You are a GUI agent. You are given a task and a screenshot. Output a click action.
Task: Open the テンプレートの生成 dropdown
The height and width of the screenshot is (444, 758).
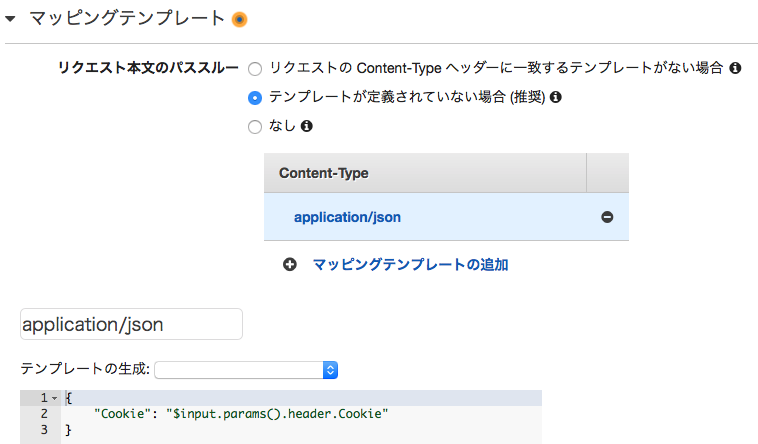tap(247, 370)
